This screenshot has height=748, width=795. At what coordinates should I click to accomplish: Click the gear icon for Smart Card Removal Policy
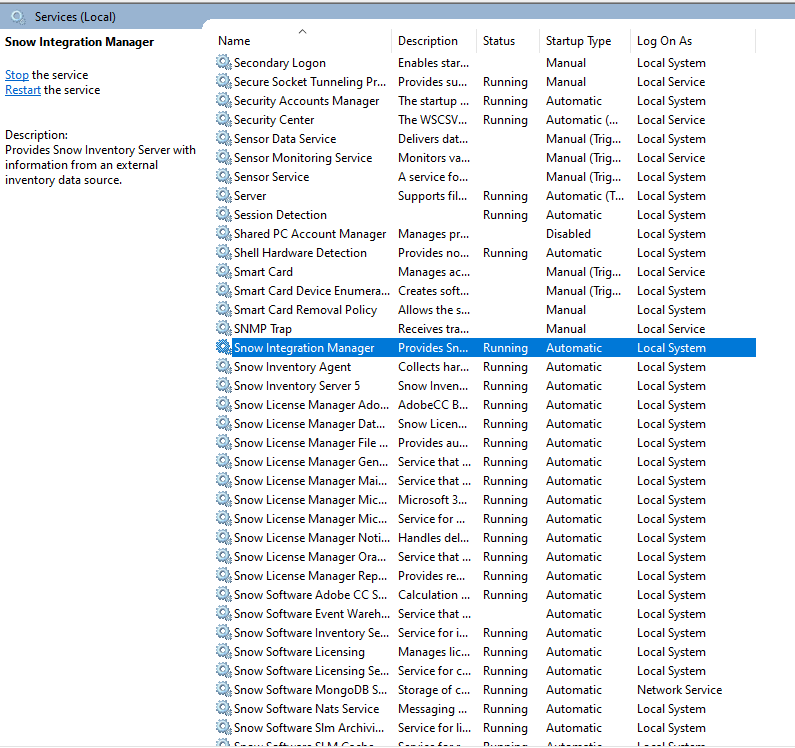click(224, 309)
